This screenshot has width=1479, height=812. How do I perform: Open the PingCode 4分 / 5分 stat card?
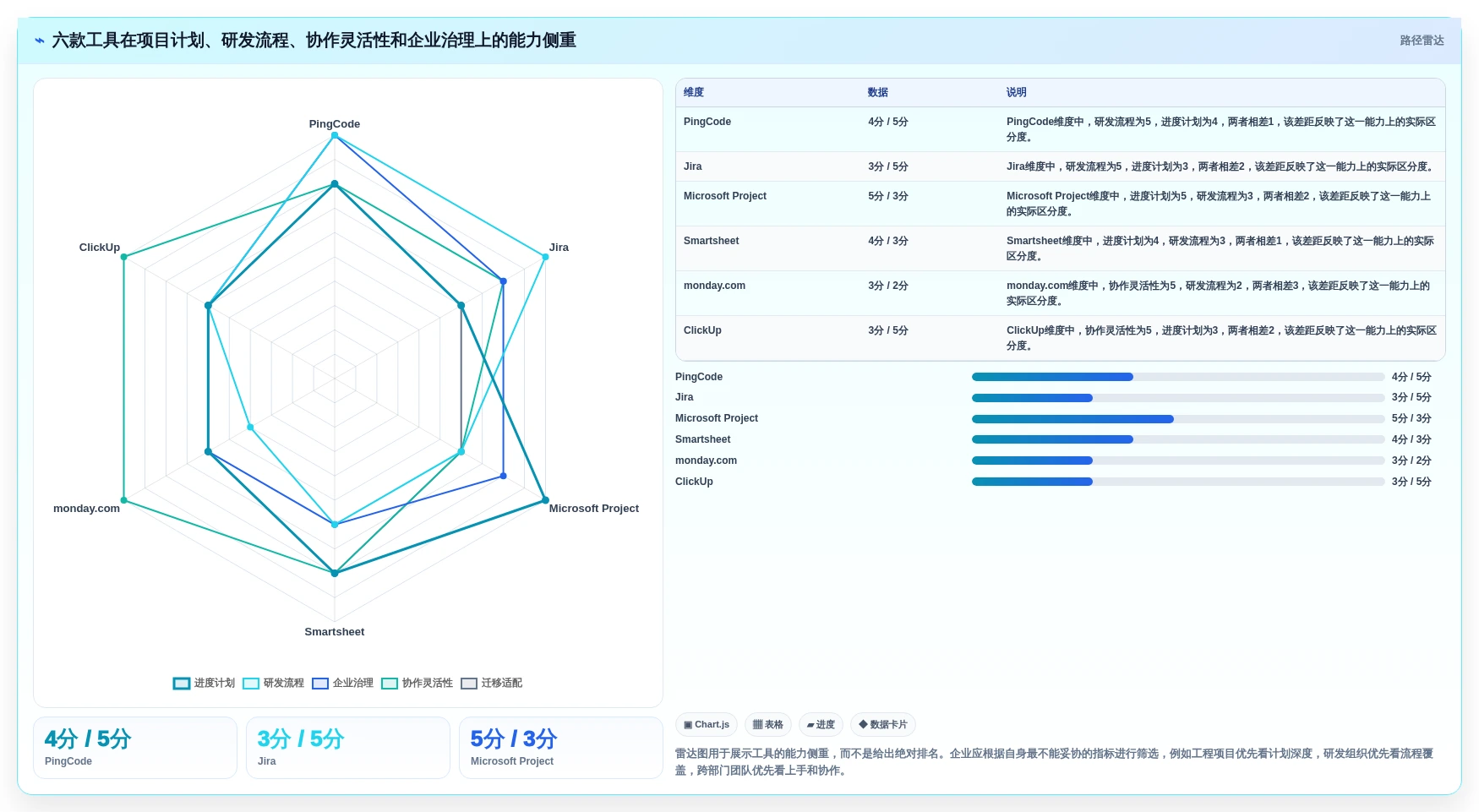tap(135, 748)
